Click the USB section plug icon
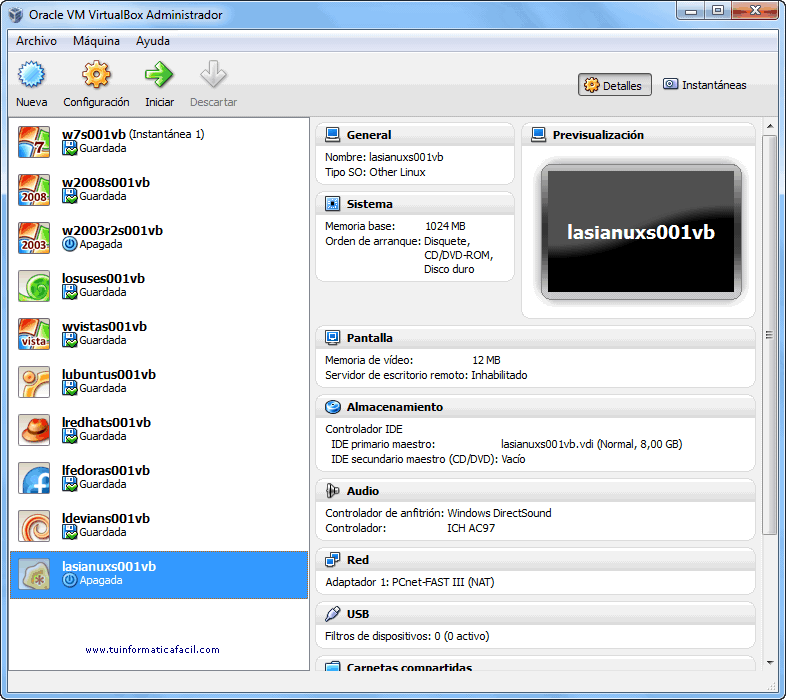The width and height of the screenshot is (786, 700). (x=332, y=614)
